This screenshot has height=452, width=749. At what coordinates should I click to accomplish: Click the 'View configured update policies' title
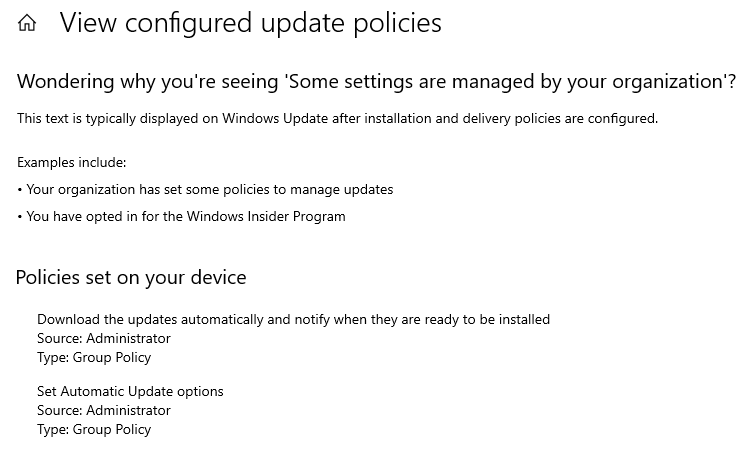pos(250,22)
